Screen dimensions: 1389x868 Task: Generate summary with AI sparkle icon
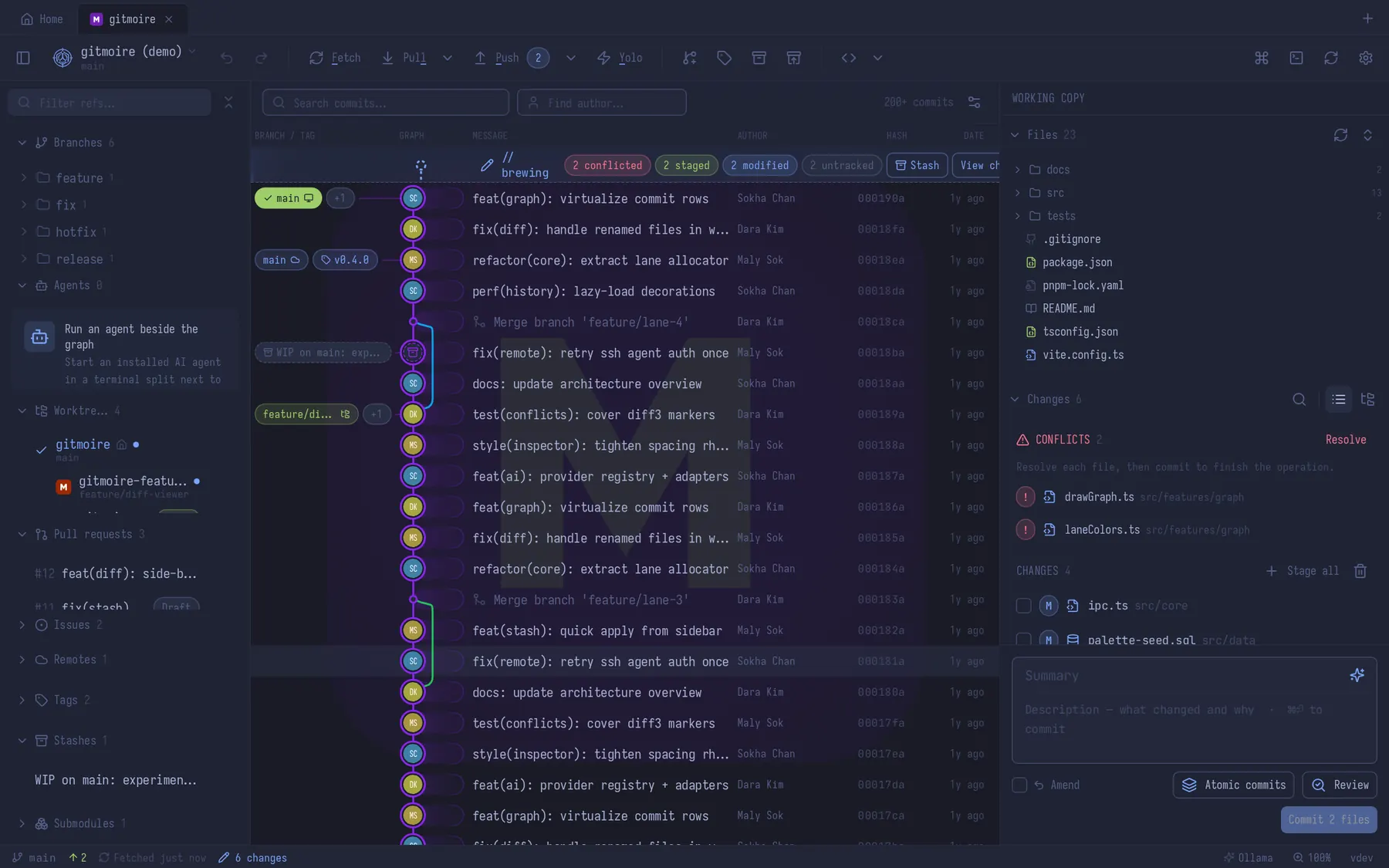1357,675
